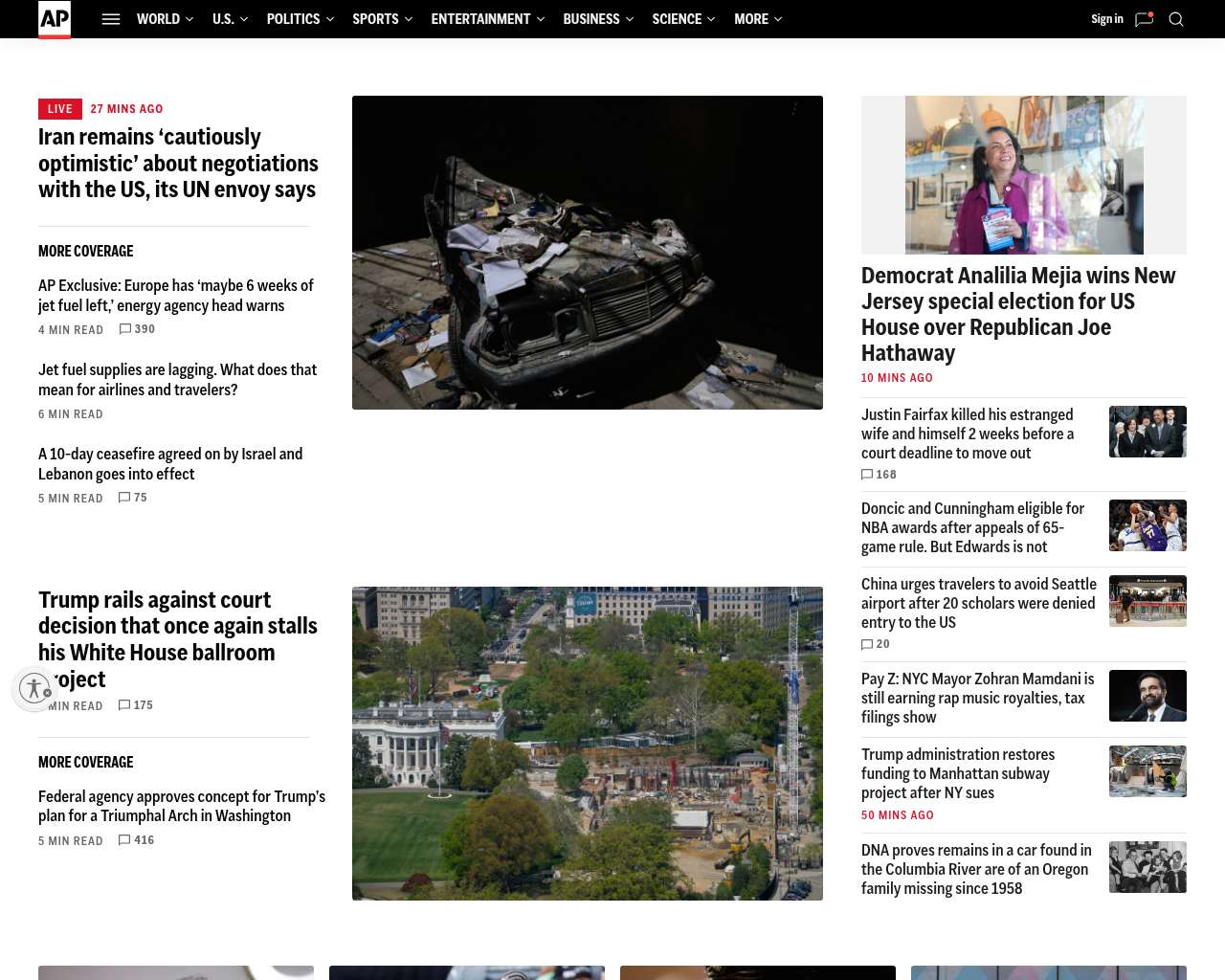
Task: Click the NBA basketball players thumbnail
Action: pos(1147,525)
